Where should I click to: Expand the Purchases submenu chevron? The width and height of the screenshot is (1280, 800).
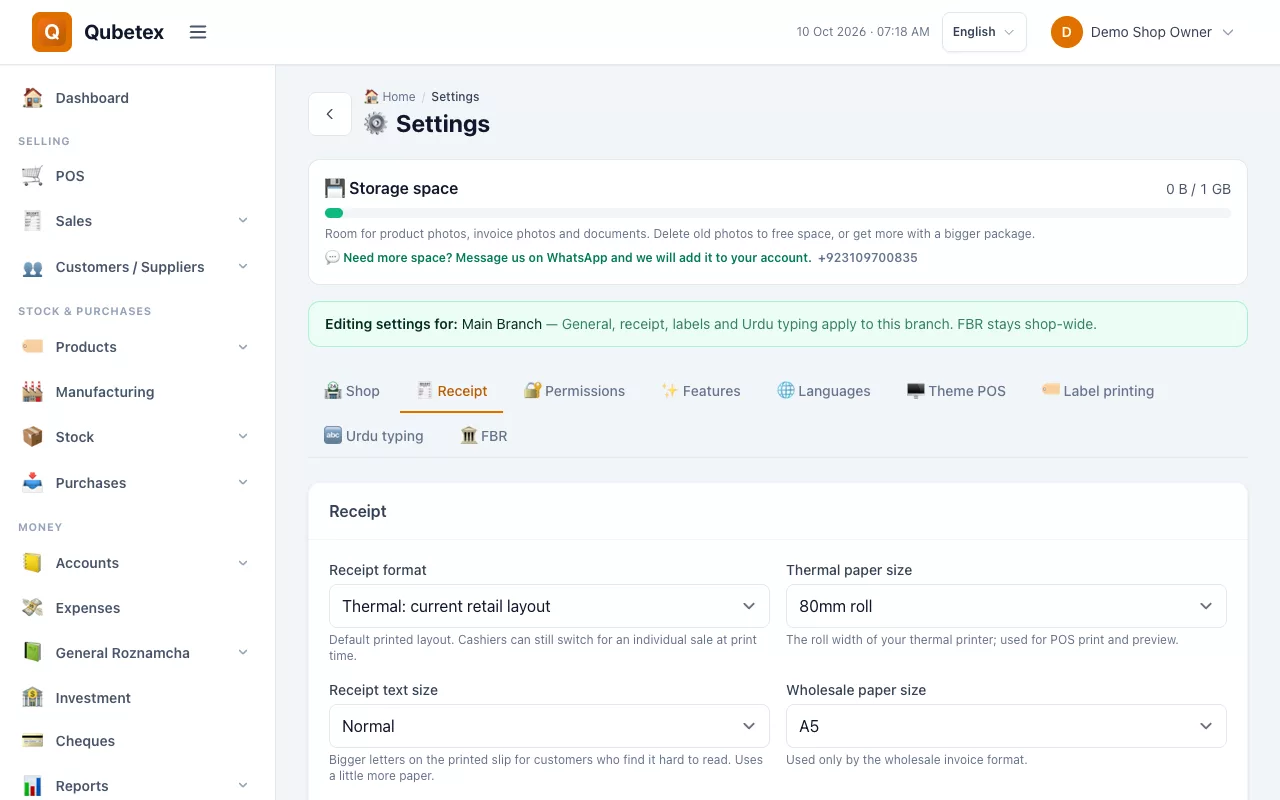[243, 483]
